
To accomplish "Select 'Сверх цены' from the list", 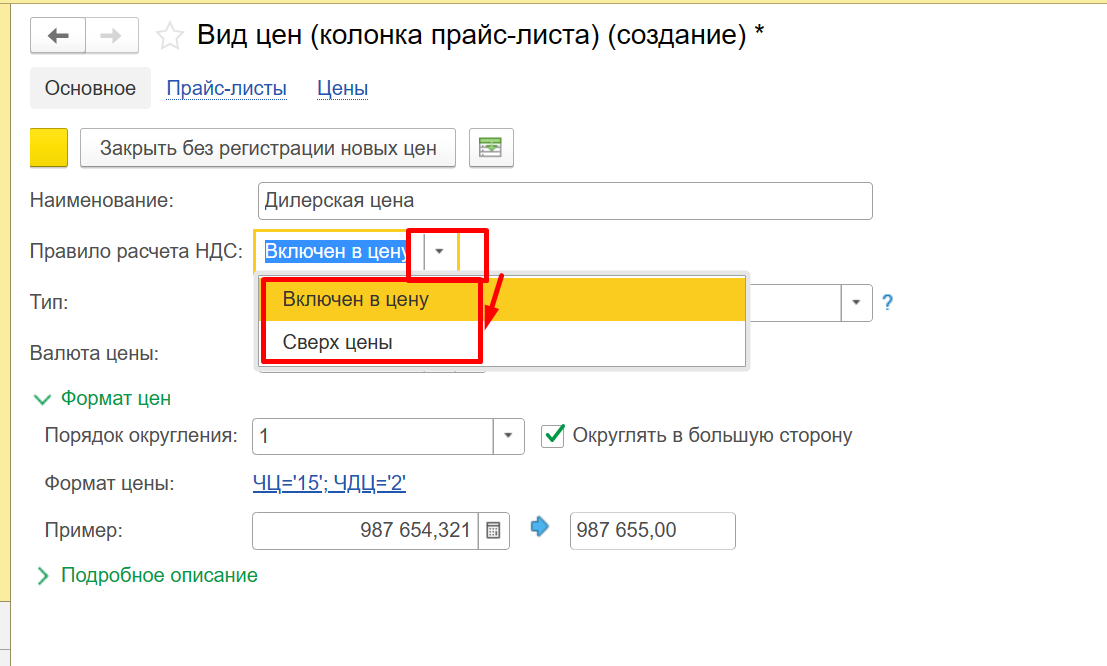I will (337, 343).
